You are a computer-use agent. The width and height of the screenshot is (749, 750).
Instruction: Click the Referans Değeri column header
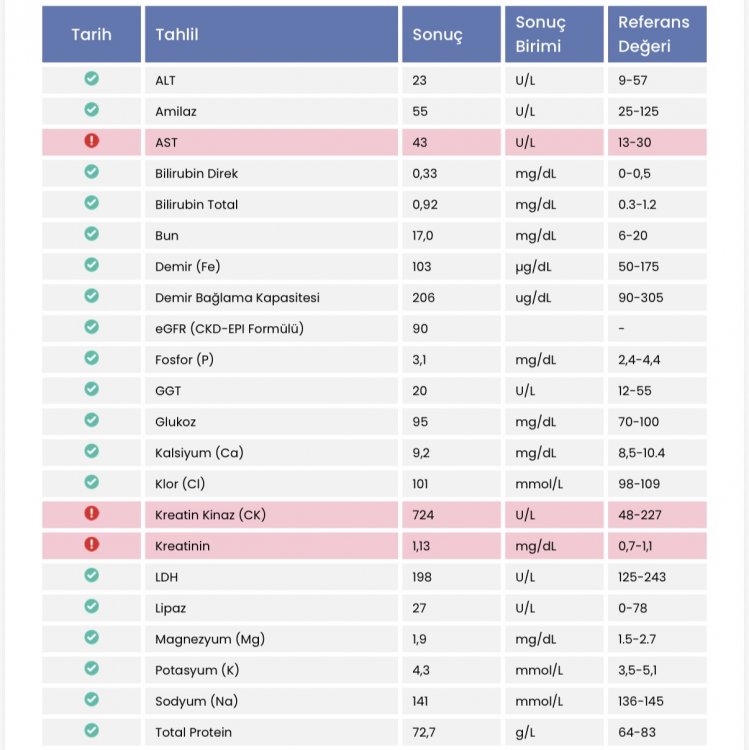656,34
